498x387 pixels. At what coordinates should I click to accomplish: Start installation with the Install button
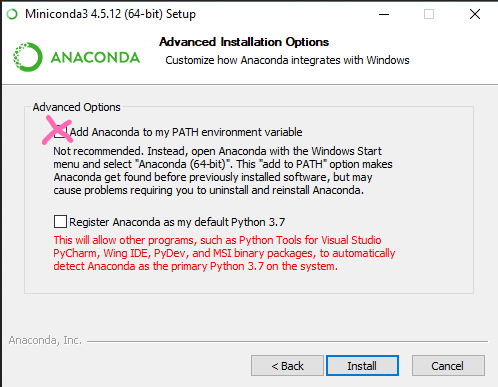pos(362,366)
